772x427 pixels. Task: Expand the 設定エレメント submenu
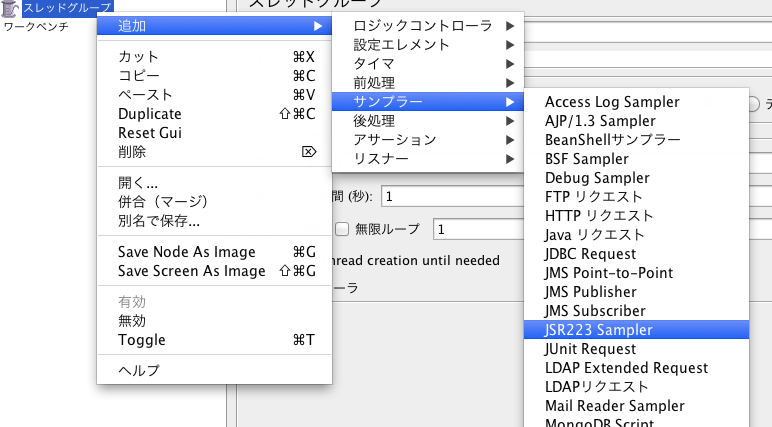coord(427,45)
